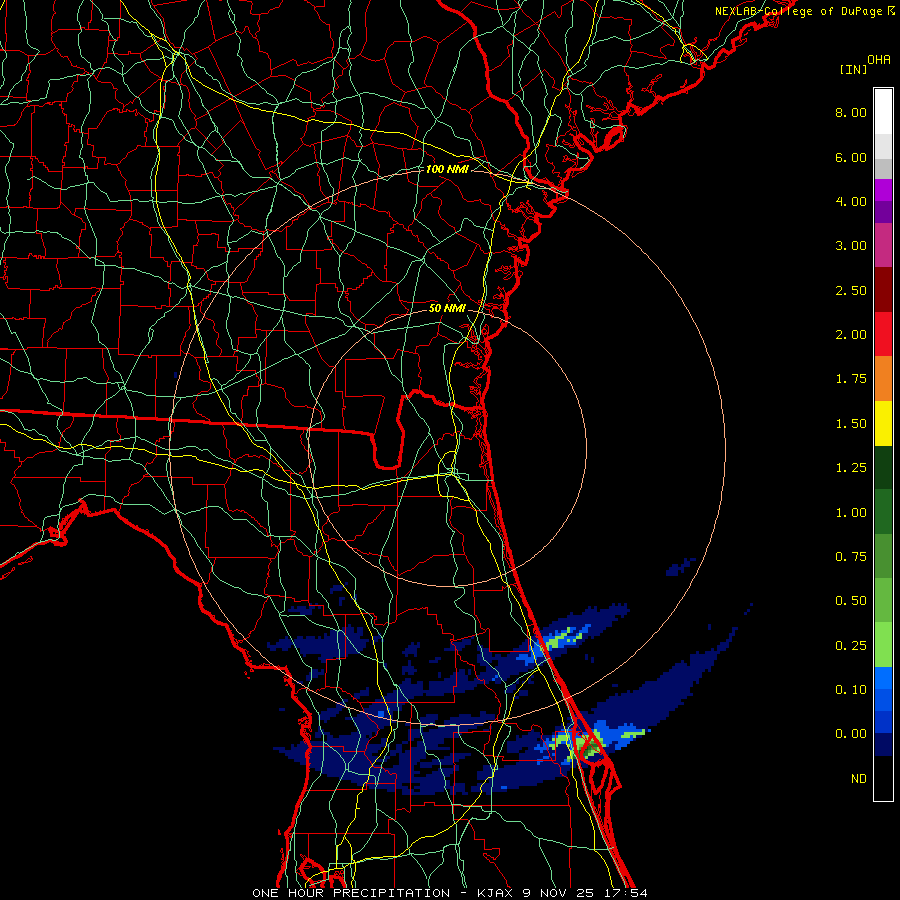Select the black ND swatch at scale bottom
Viewport: 900px width, 900px height.
883,778
